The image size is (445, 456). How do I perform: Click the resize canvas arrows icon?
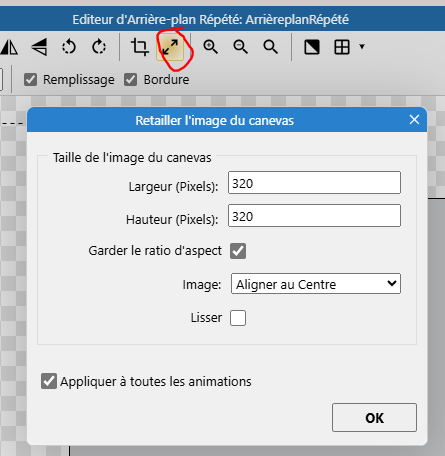pyautogui.click(x=170, y=47)
